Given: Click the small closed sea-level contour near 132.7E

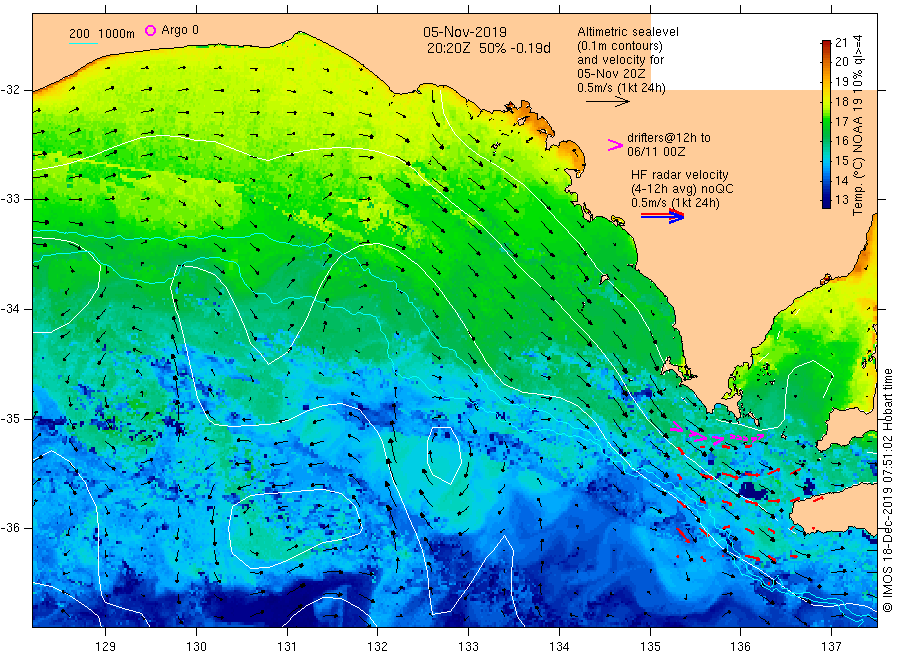Looking at the screenshot, I should point(444,455).
